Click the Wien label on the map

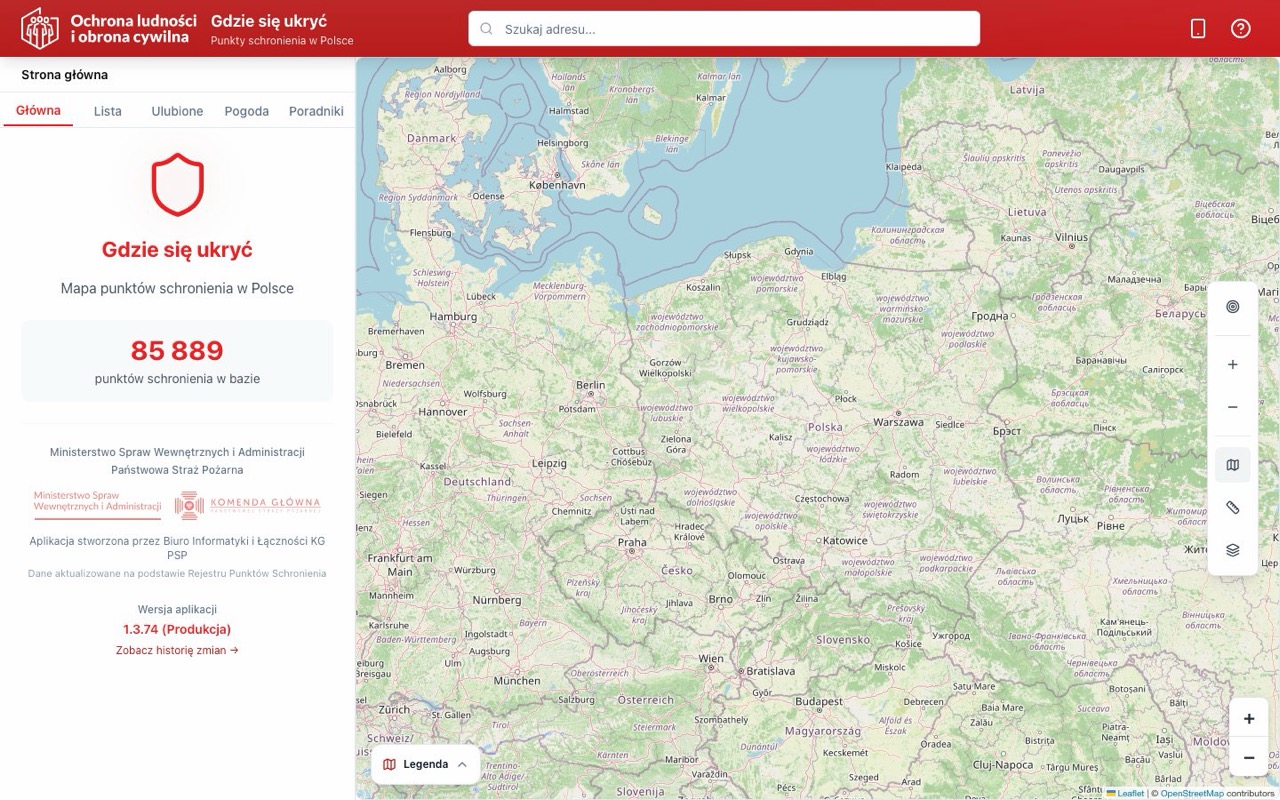pyautogui.click(x=711, y=659)
